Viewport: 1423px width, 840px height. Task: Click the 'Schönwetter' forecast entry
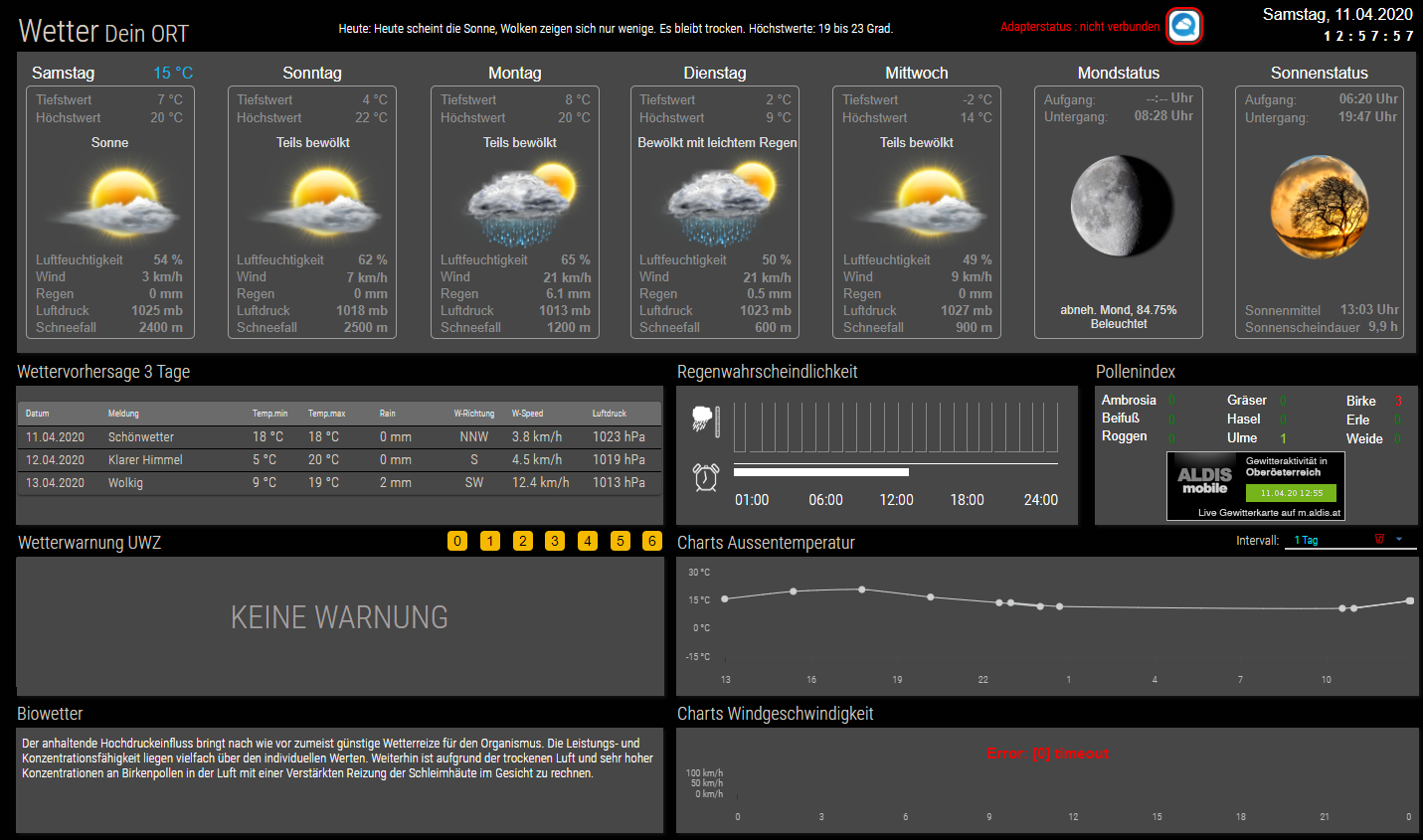(141, 436)
